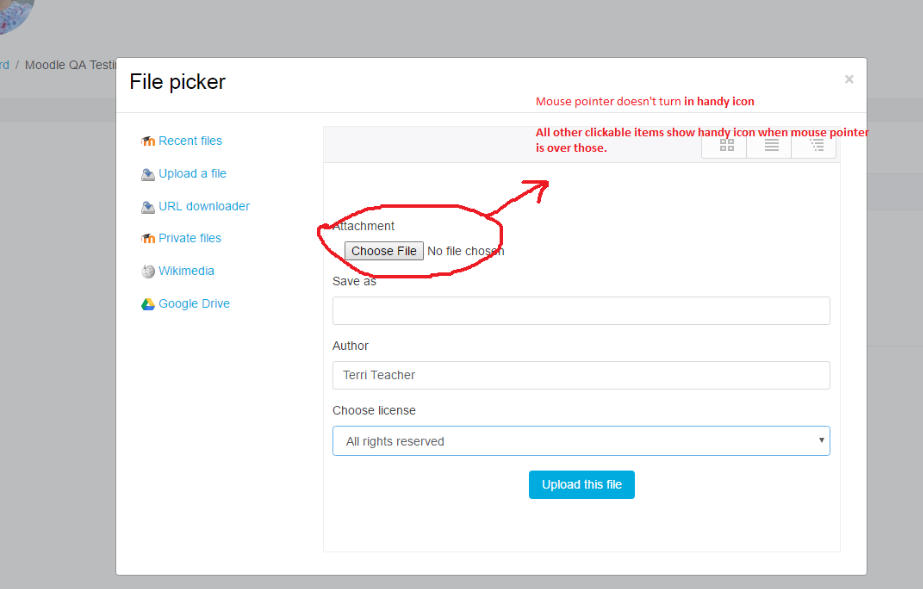923x589 pixels.
Task: Focus the Save as text field
Action: [581, 311]
